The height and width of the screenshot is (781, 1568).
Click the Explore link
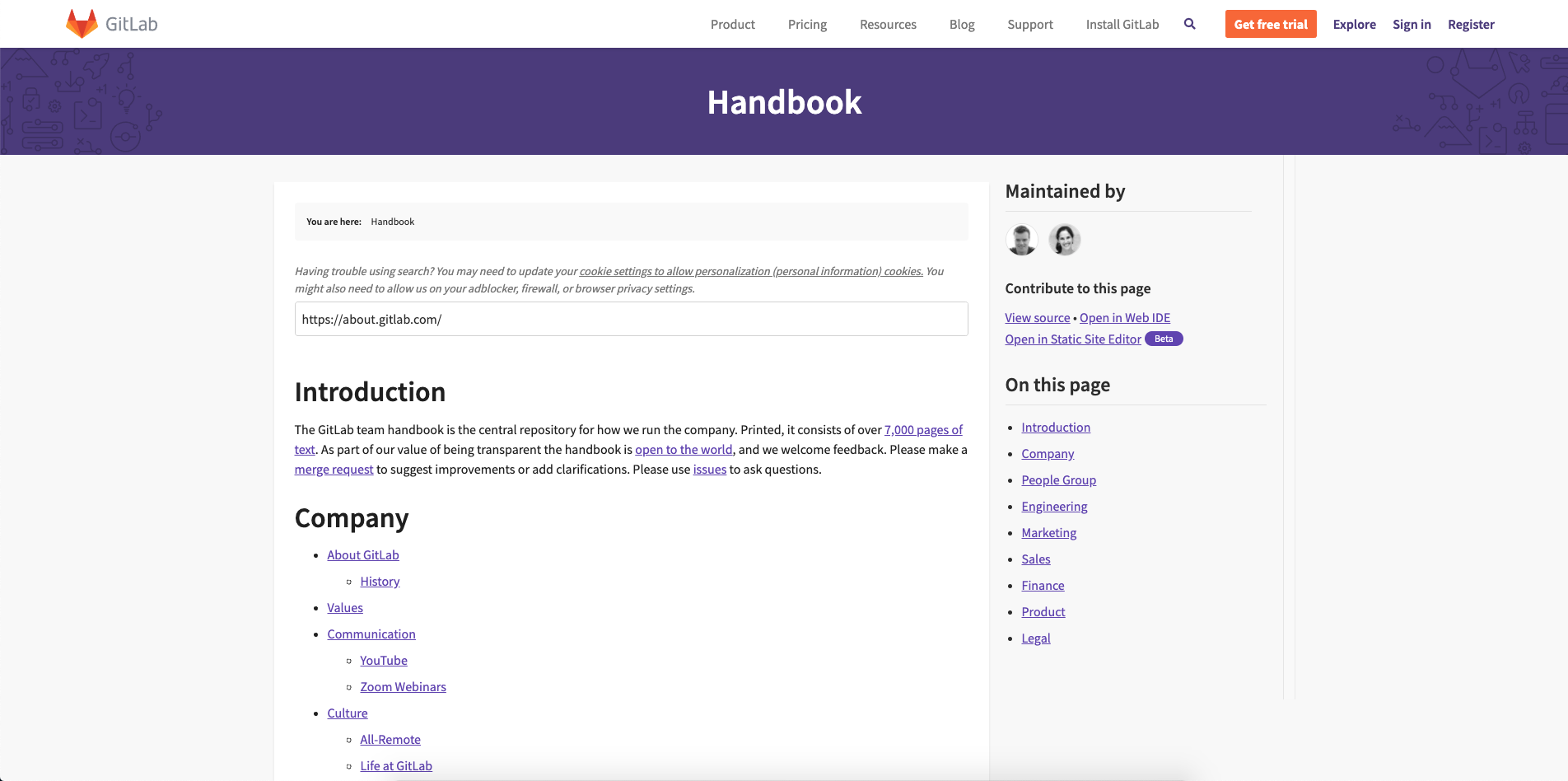(x=1355, y=25)
